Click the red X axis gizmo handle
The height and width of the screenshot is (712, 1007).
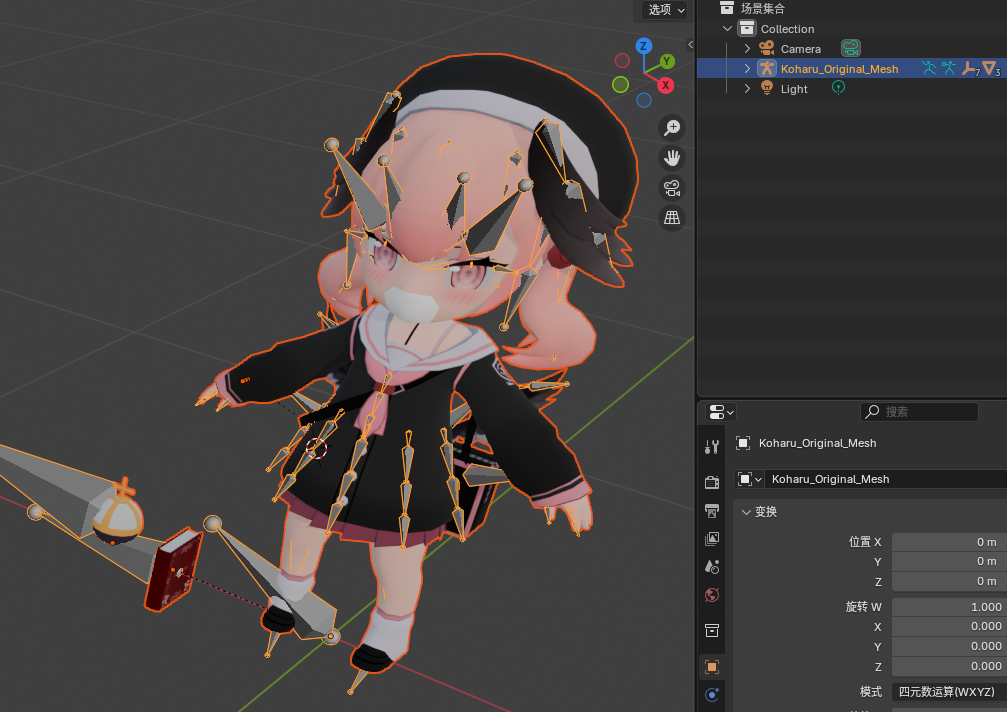[666, 85]
